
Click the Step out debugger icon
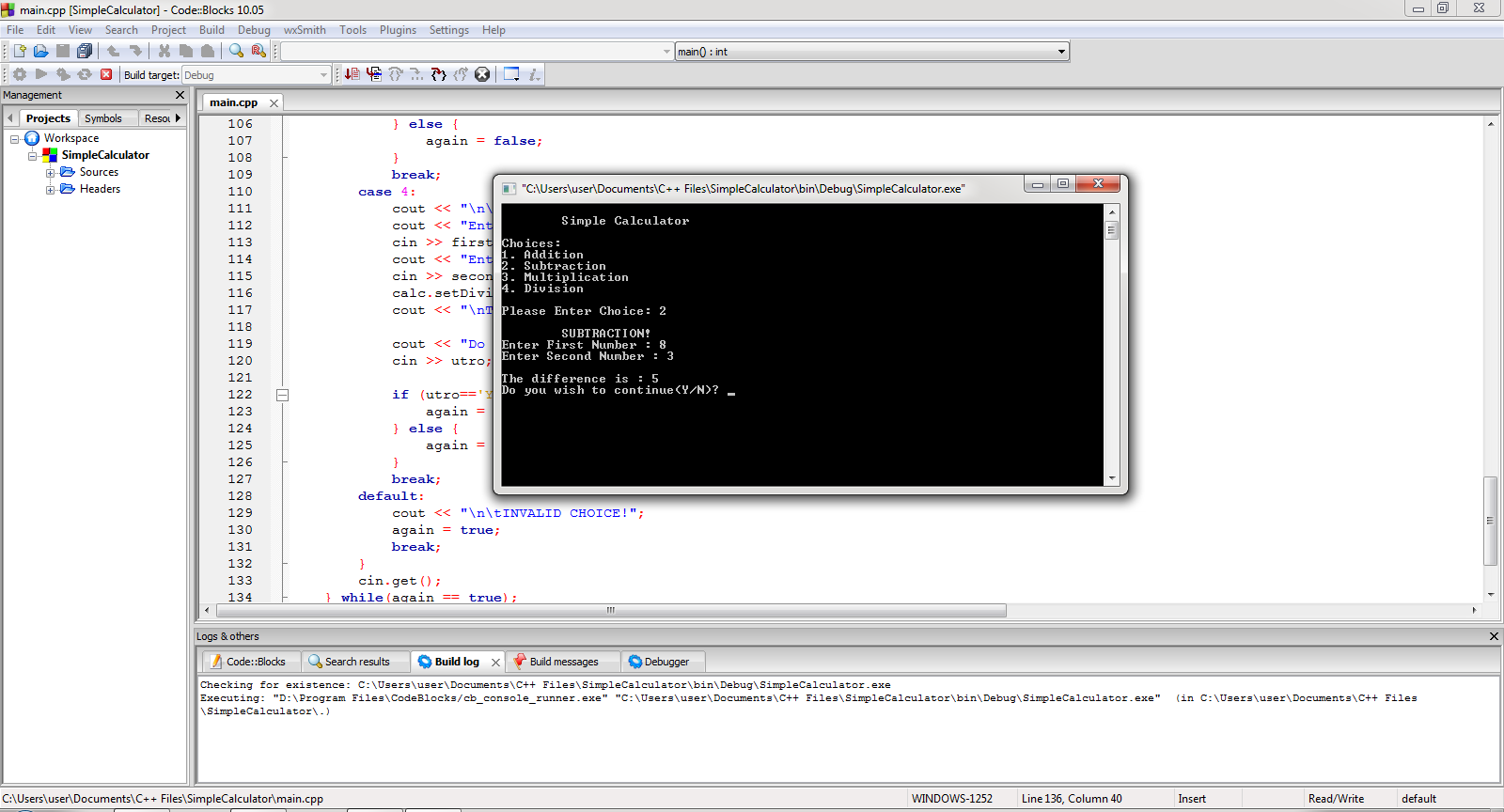[x=461, y=74]
